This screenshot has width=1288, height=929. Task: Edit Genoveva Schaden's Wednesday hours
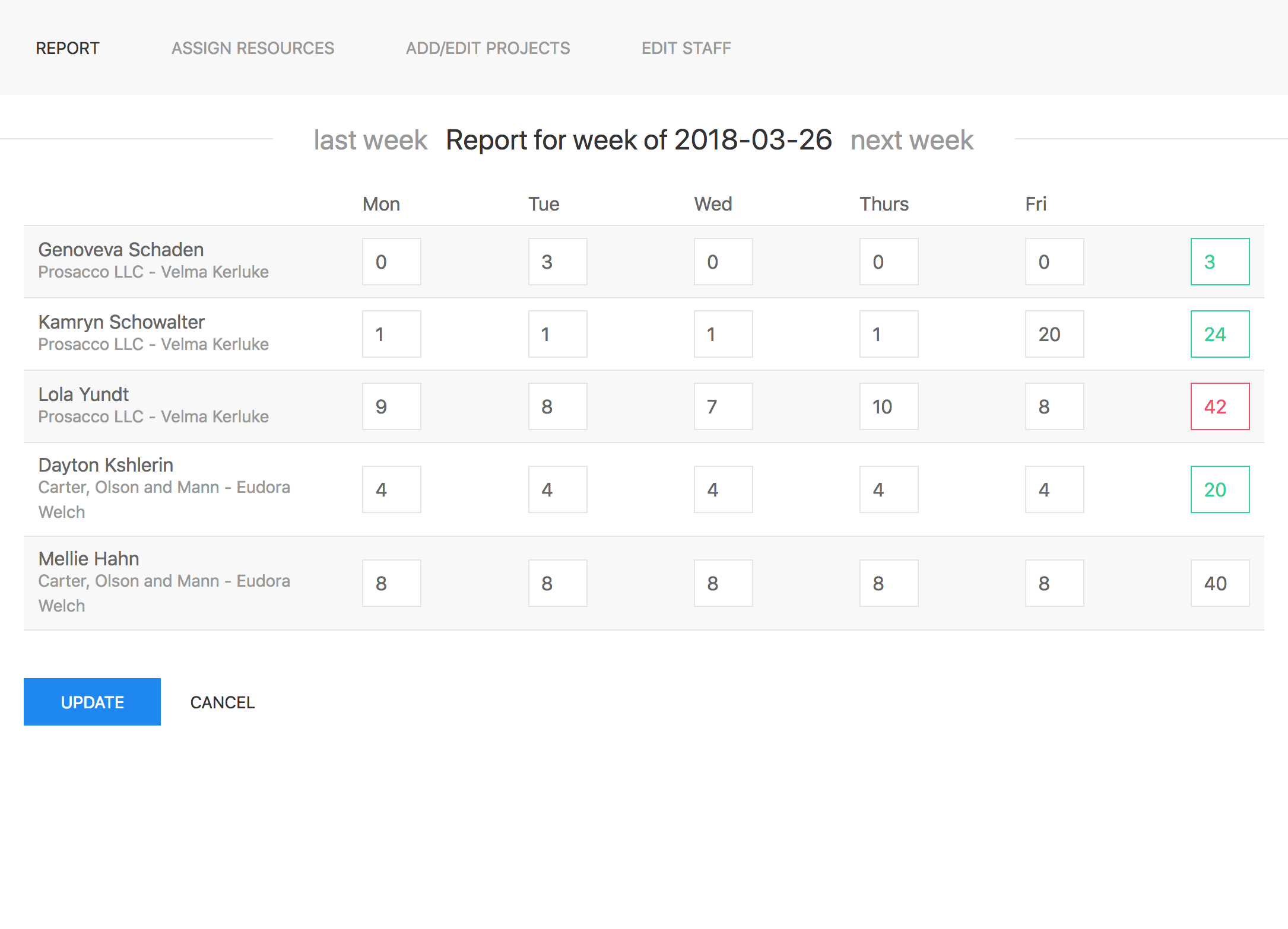pyautogui.click(x=724, y=262)
